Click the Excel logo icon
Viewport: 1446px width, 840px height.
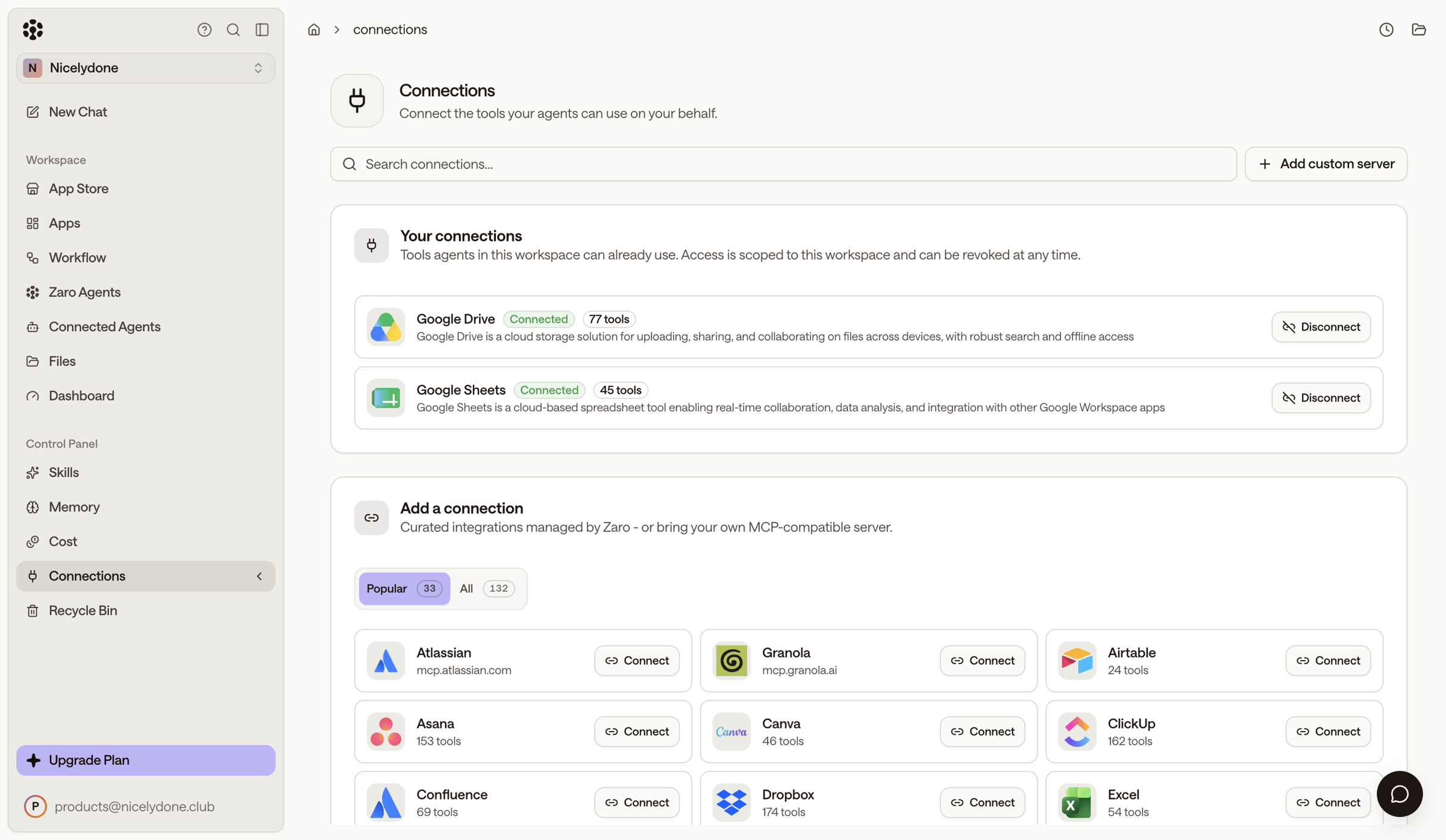1077,803
